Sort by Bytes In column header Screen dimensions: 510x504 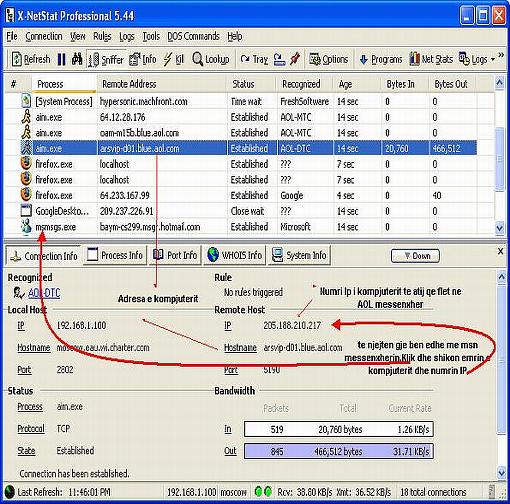point(405,84)
